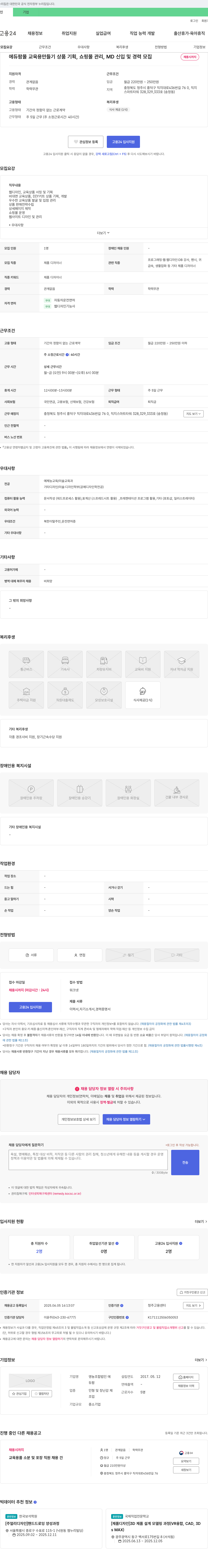The width and height of the screenshot is (208, 1568).
Task: Open 지도 보기 dropdown for 근무 예정지
Action: (193, 414)
